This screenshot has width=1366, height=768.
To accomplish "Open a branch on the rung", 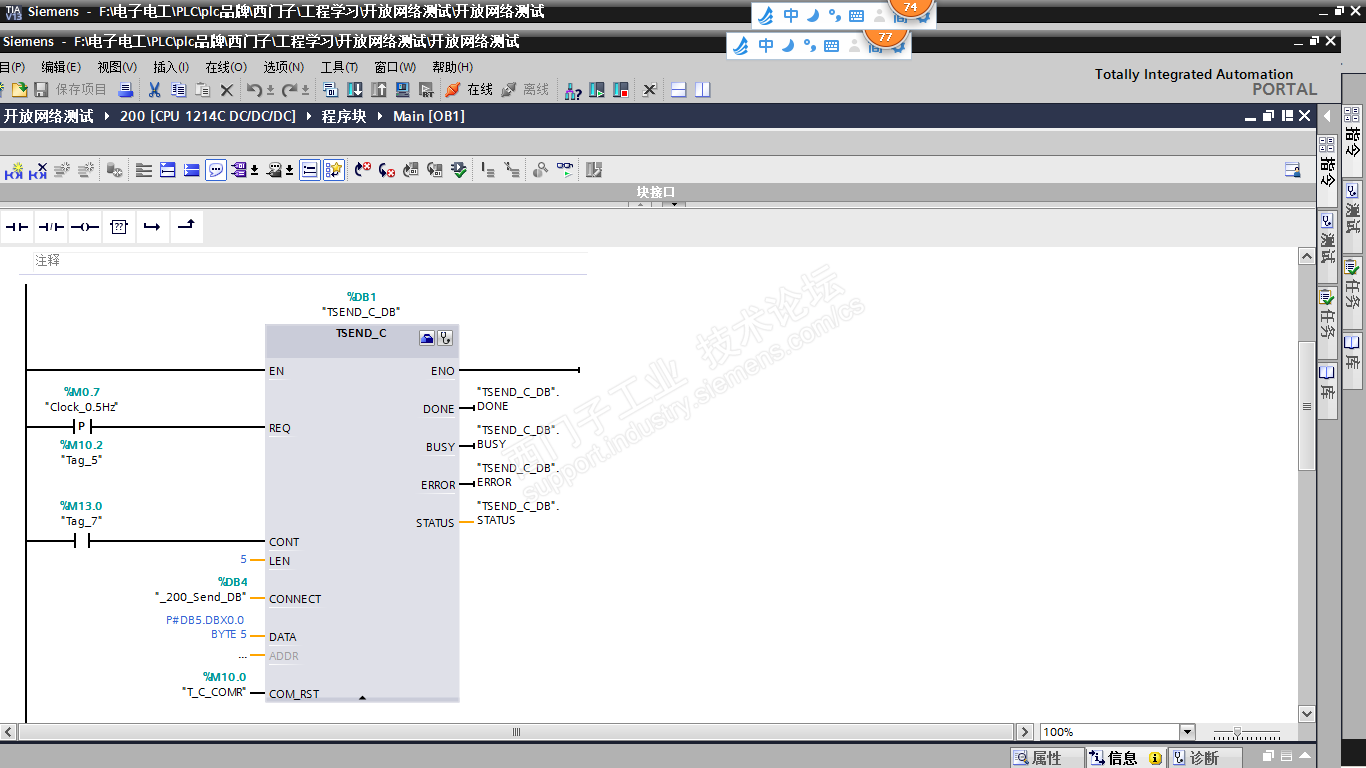I will pos(152,227).
